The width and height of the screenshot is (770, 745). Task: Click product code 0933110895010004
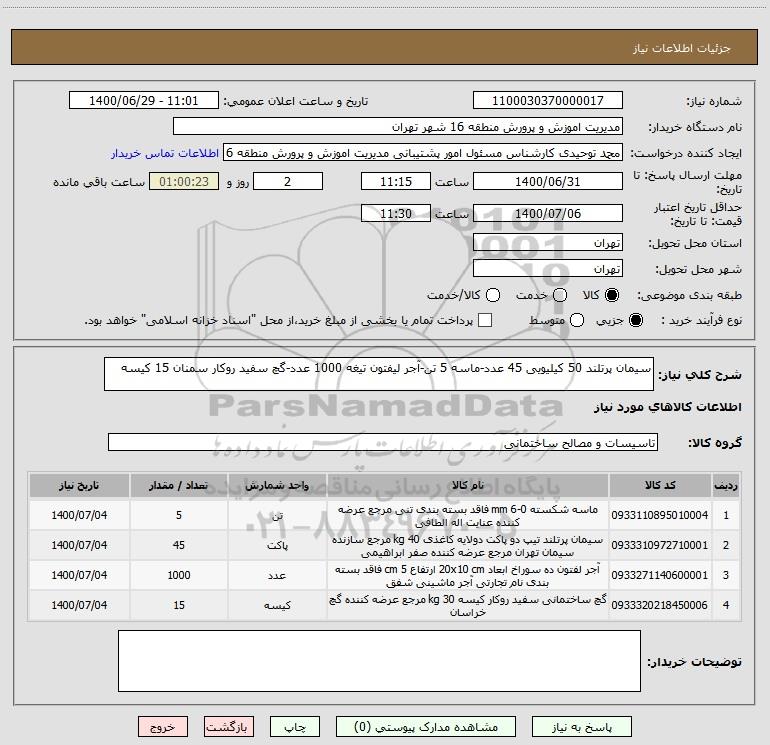coord(660,515)
